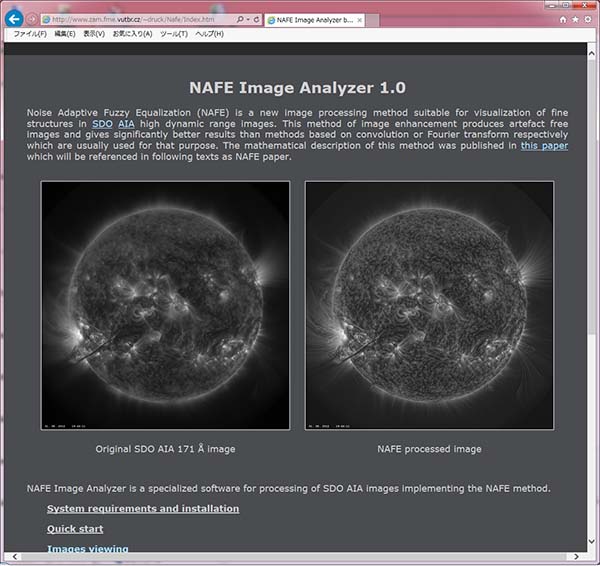Open the ファイル(F) menu

(30, 34)
